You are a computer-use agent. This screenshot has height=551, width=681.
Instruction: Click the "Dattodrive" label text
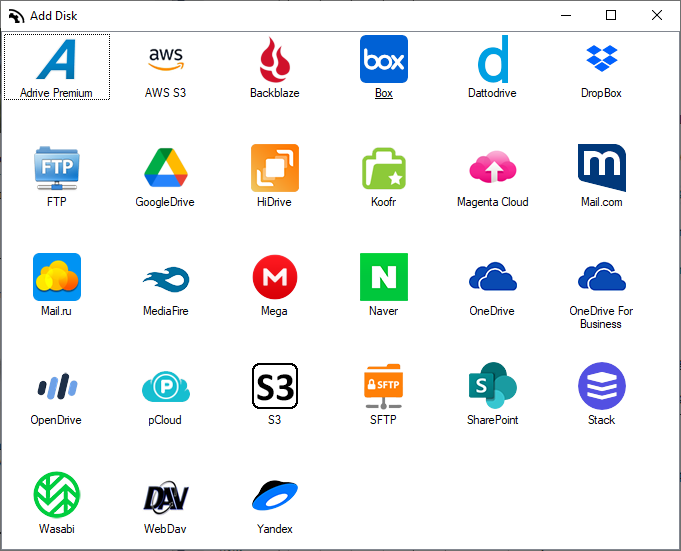(492, 93)
